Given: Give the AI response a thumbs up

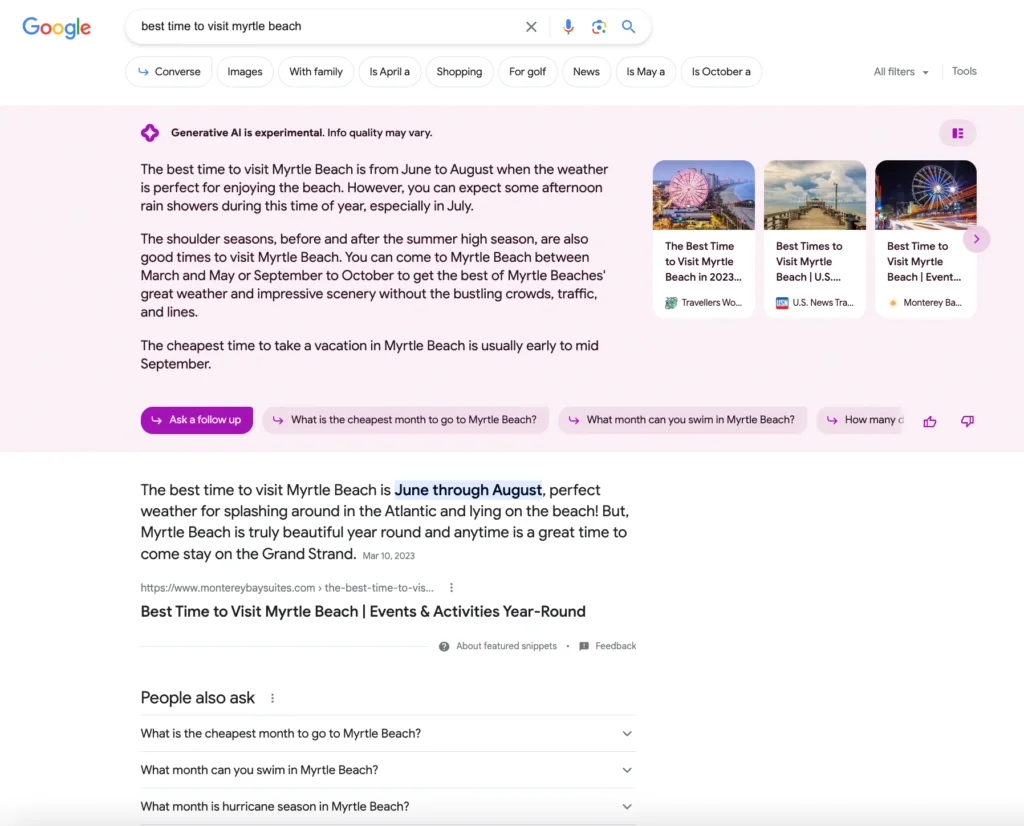Looking at the screenshot, I should click(929, 422).
